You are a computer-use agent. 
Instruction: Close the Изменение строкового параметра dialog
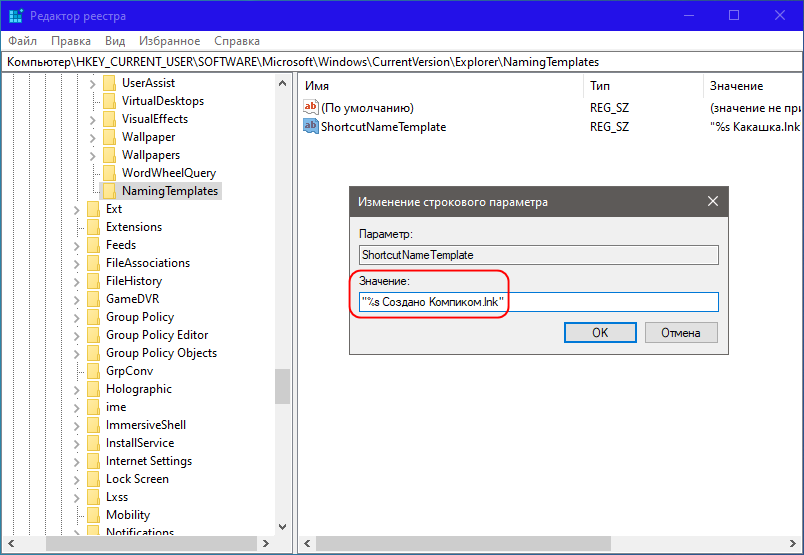coord(713,201)
